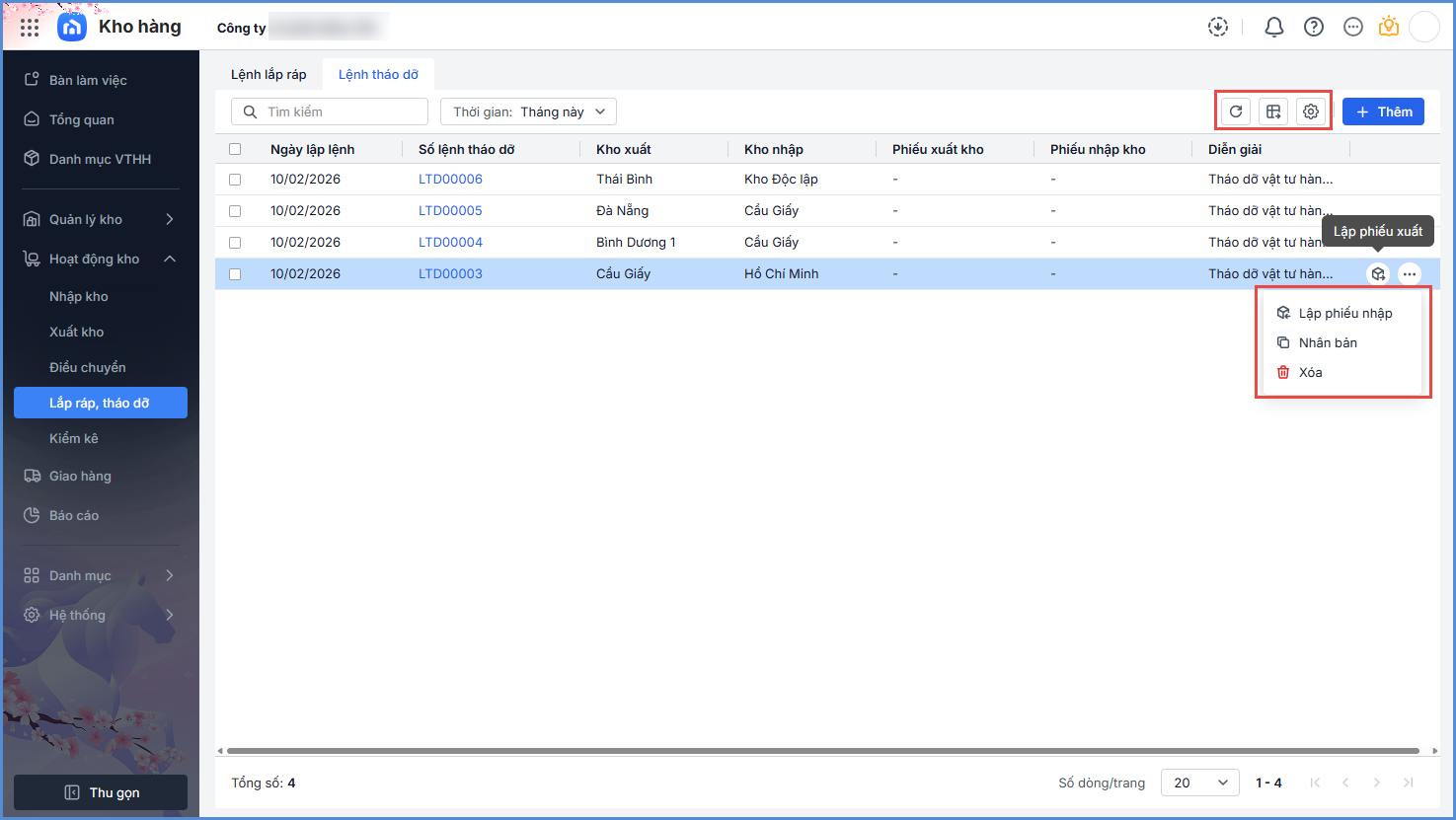Click the Thêm button

[x=1383, y=112]
